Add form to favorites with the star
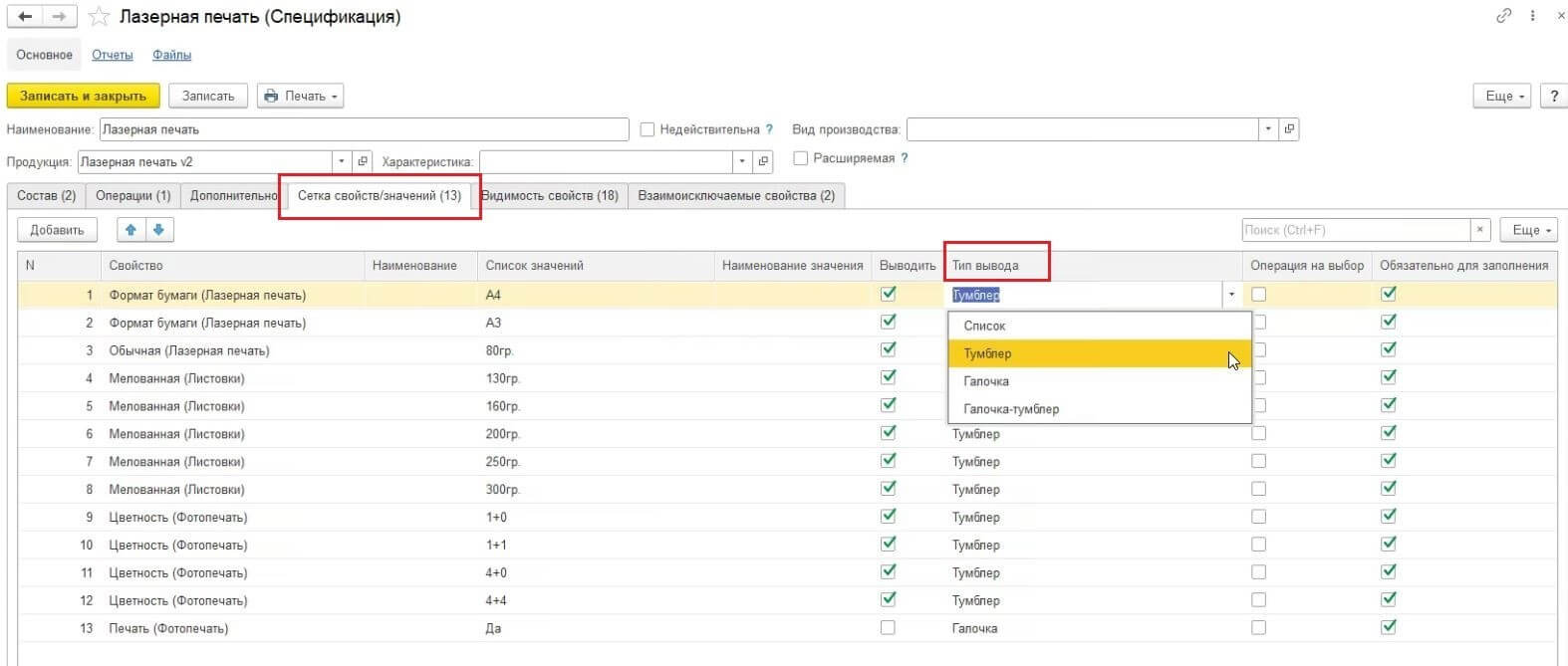The height and width of the screenshot is (666, 1568). click(98, 17)
